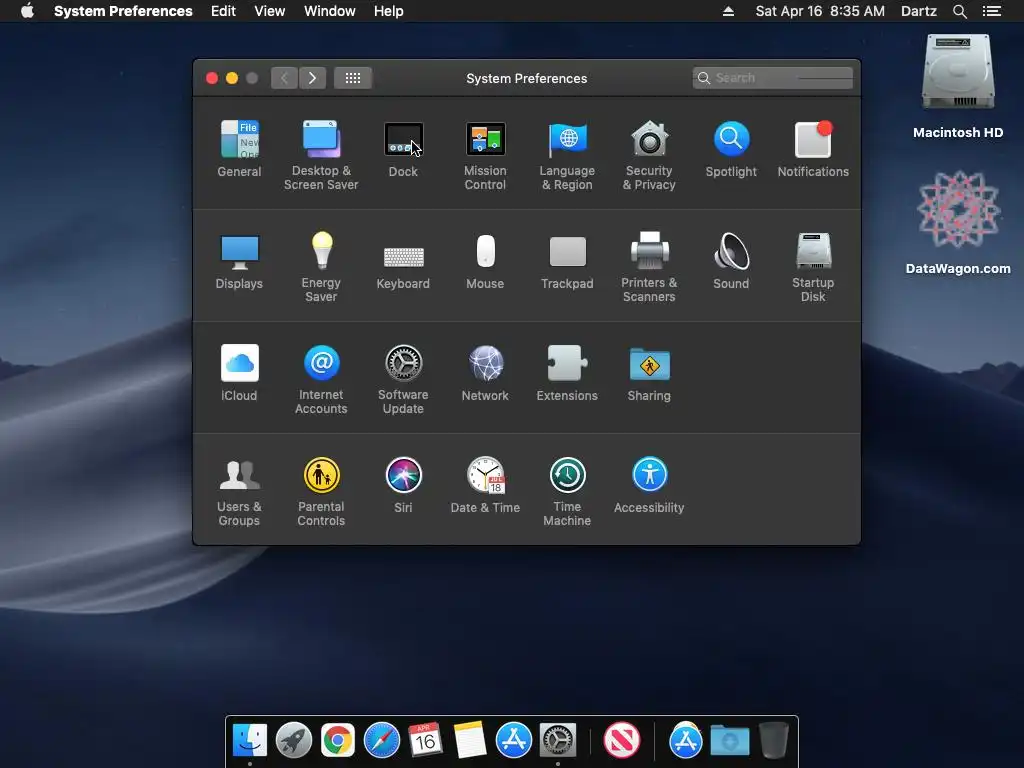
Task: Close the System Preferences window
Action: [212, 78]
